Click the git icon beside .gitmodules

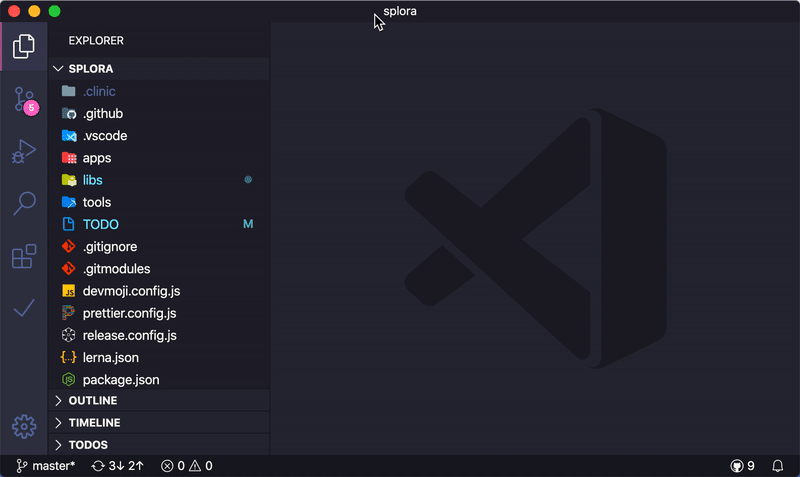[x=68, y=269]
